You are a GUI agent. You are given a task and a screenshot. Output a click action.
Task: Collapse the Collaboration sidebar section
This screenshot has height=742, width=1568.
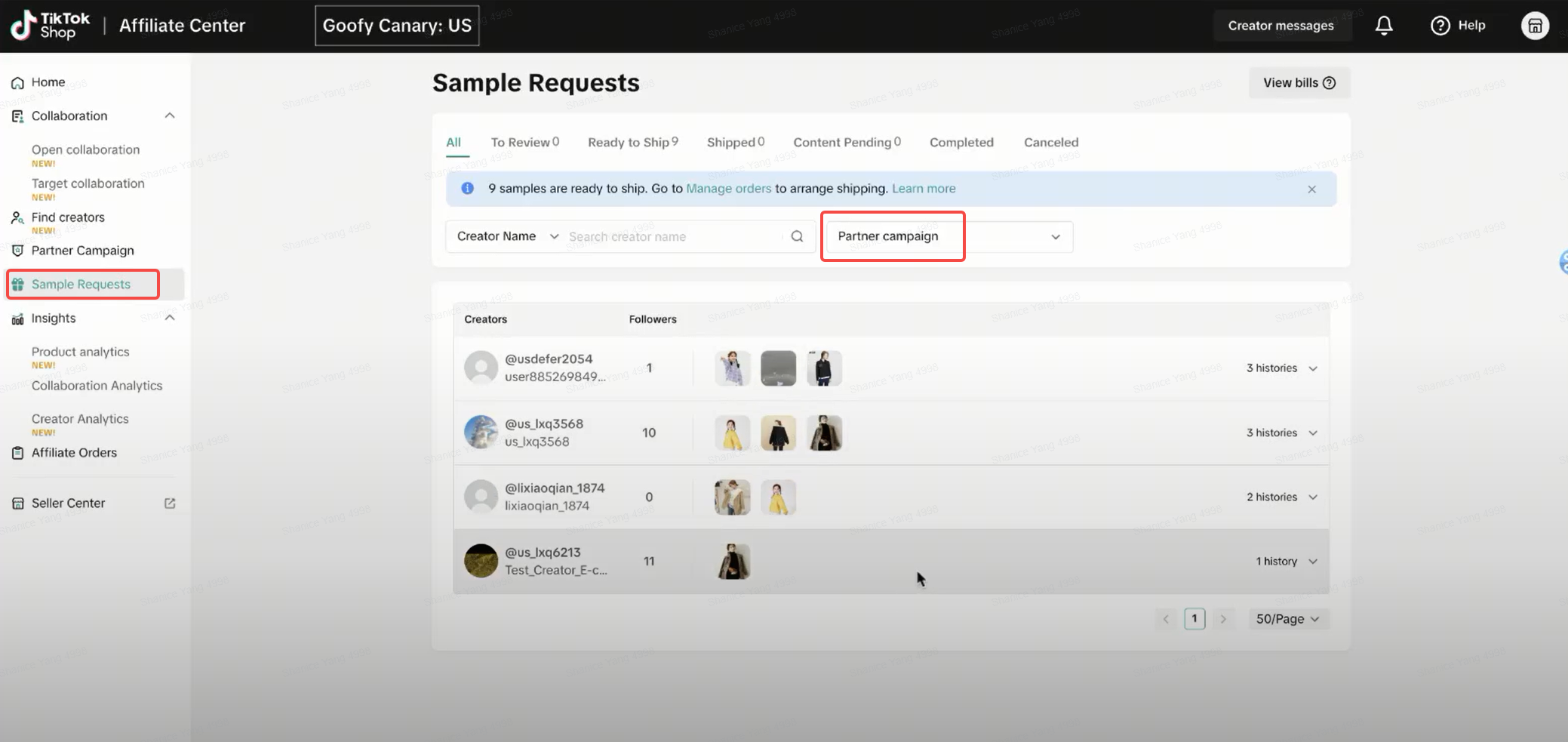(x=170, y=115)
